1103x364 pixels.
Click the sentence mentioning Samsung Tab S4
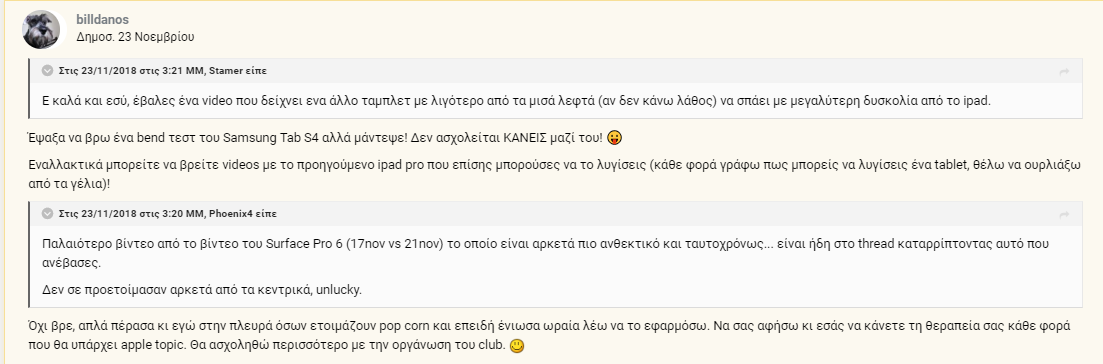coord(311,137)
